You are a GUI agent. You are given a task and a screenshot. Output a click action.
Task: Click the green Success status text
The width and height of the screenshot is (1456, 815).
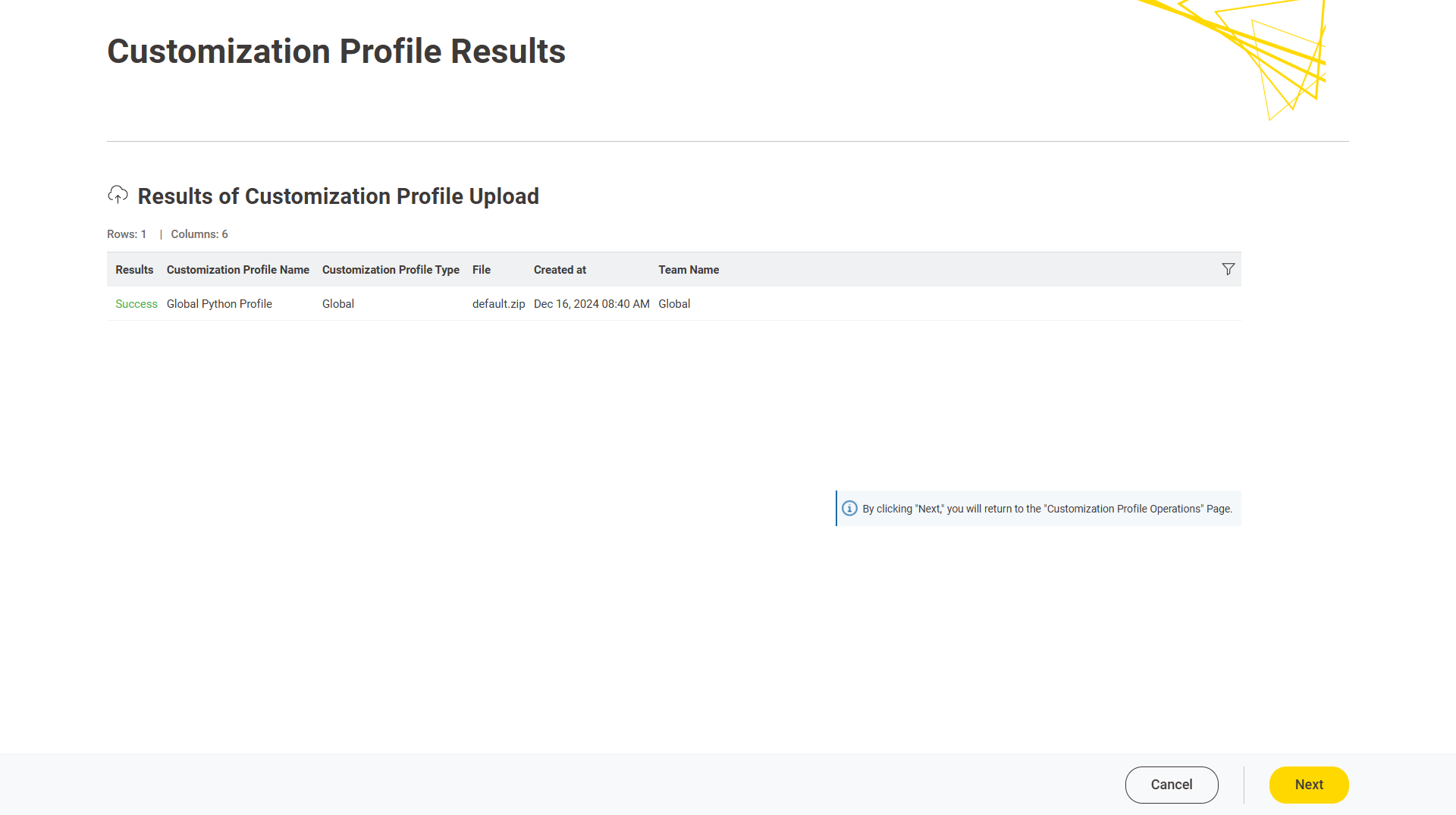(136, 304)
